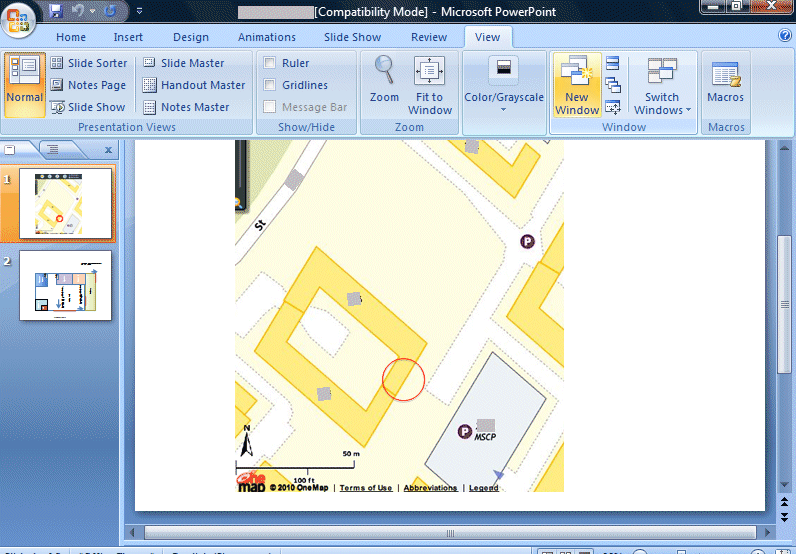Click Fit to Window
This screenshot has height=554, width=796.
click(x=430, y=85)
